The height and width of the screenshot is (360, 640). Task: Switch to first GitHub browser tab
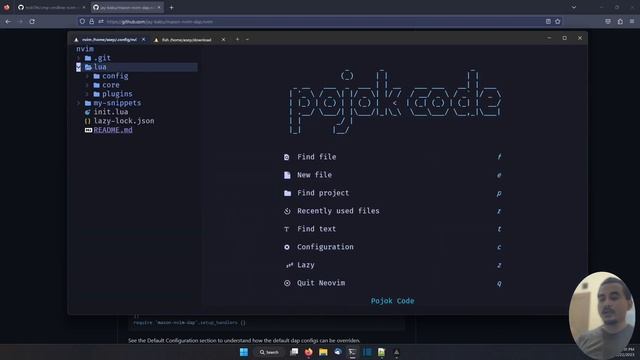click(x=51, y=7)
